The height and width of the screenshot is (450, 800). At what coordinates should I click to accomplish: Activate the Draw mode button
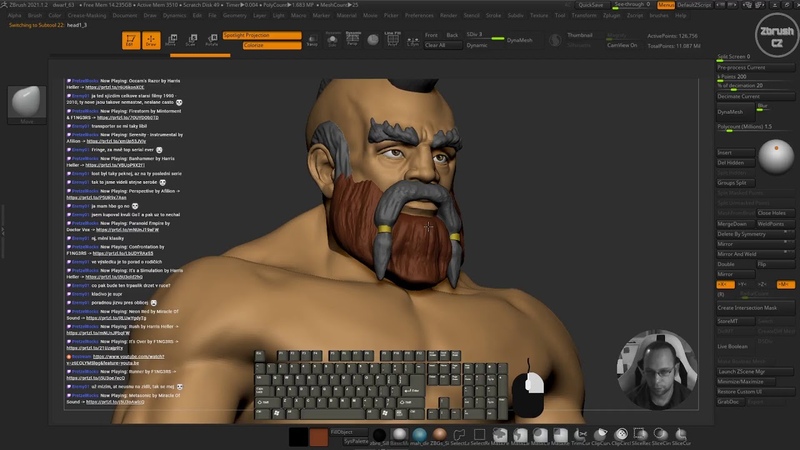[151, 40]
